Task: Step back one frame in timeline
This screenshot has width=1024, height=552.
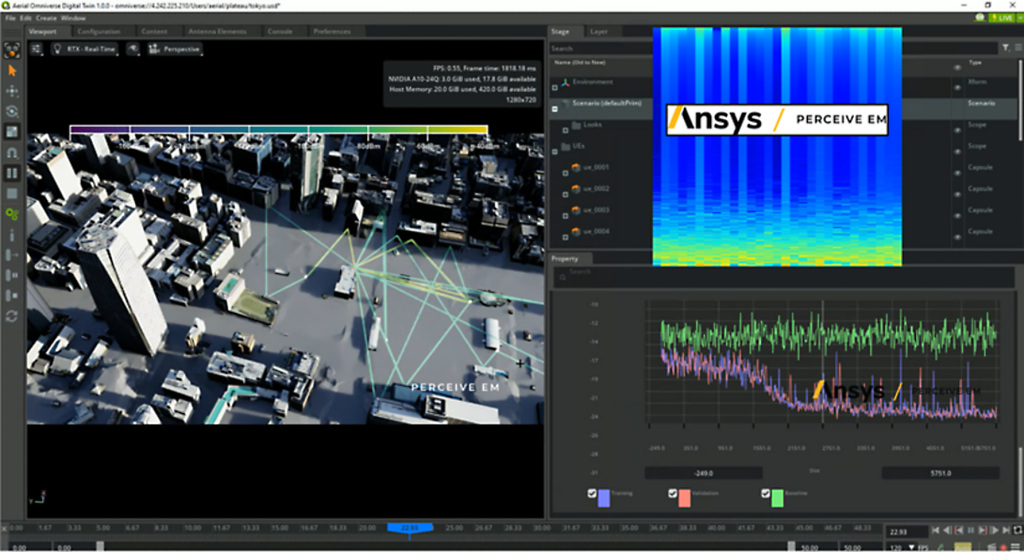Action: [948, 530]
